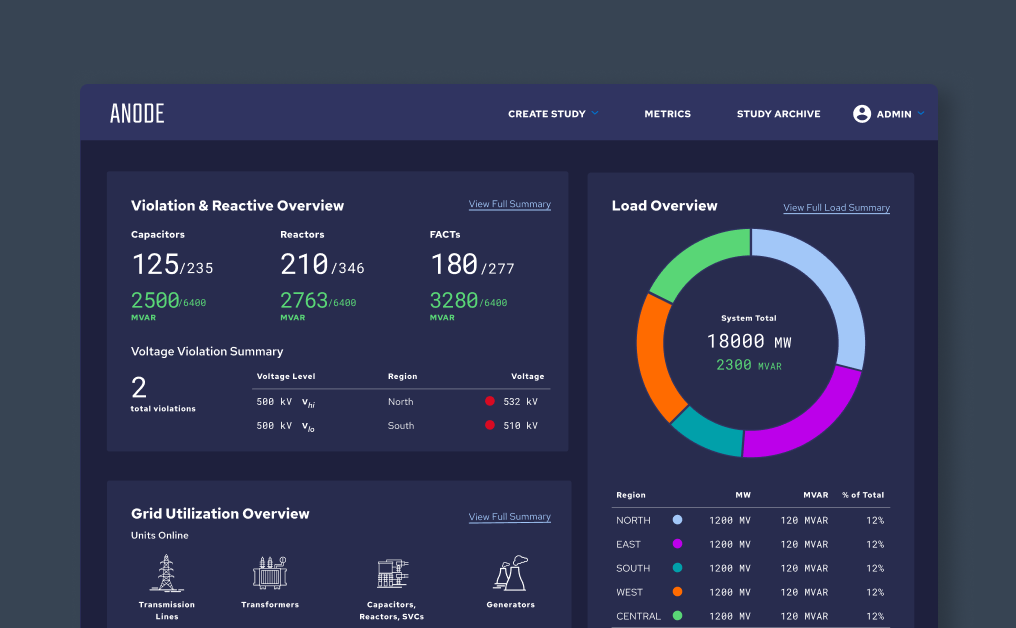Click the MVAR column header in load table

pos(816,495)
